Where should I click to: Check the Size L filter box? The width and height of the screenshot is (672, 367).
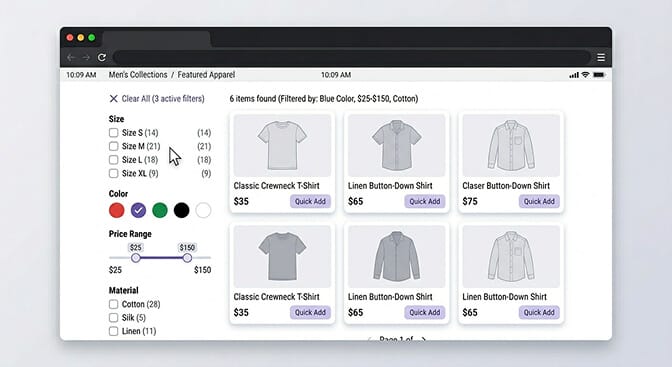(114, 160)
